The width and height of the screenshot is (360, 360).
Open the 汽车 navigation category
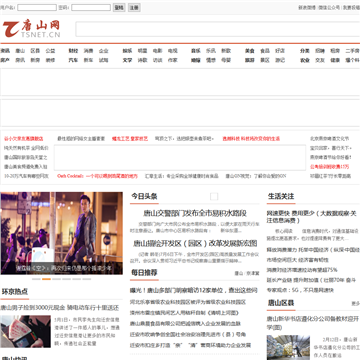point(73,60)
